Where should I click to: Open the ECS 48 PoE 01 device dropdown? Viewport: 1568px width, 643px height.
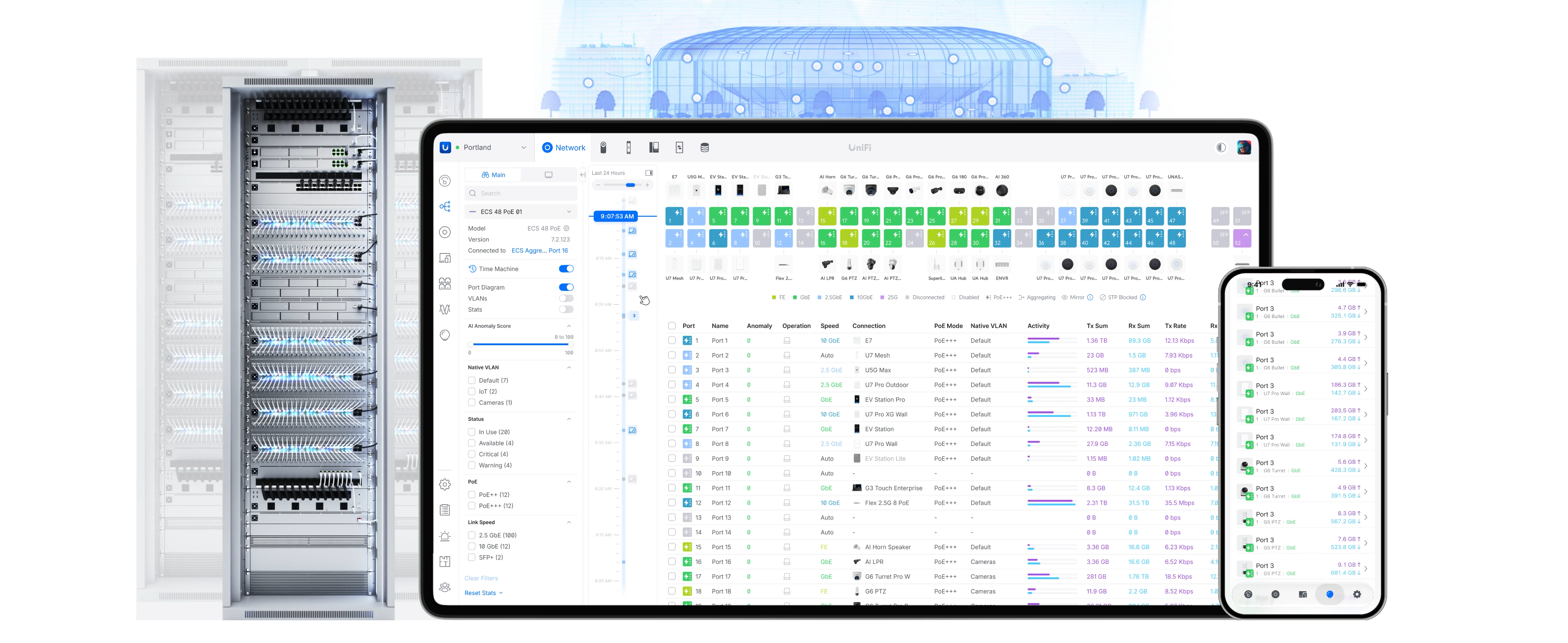tap(520, 212)
